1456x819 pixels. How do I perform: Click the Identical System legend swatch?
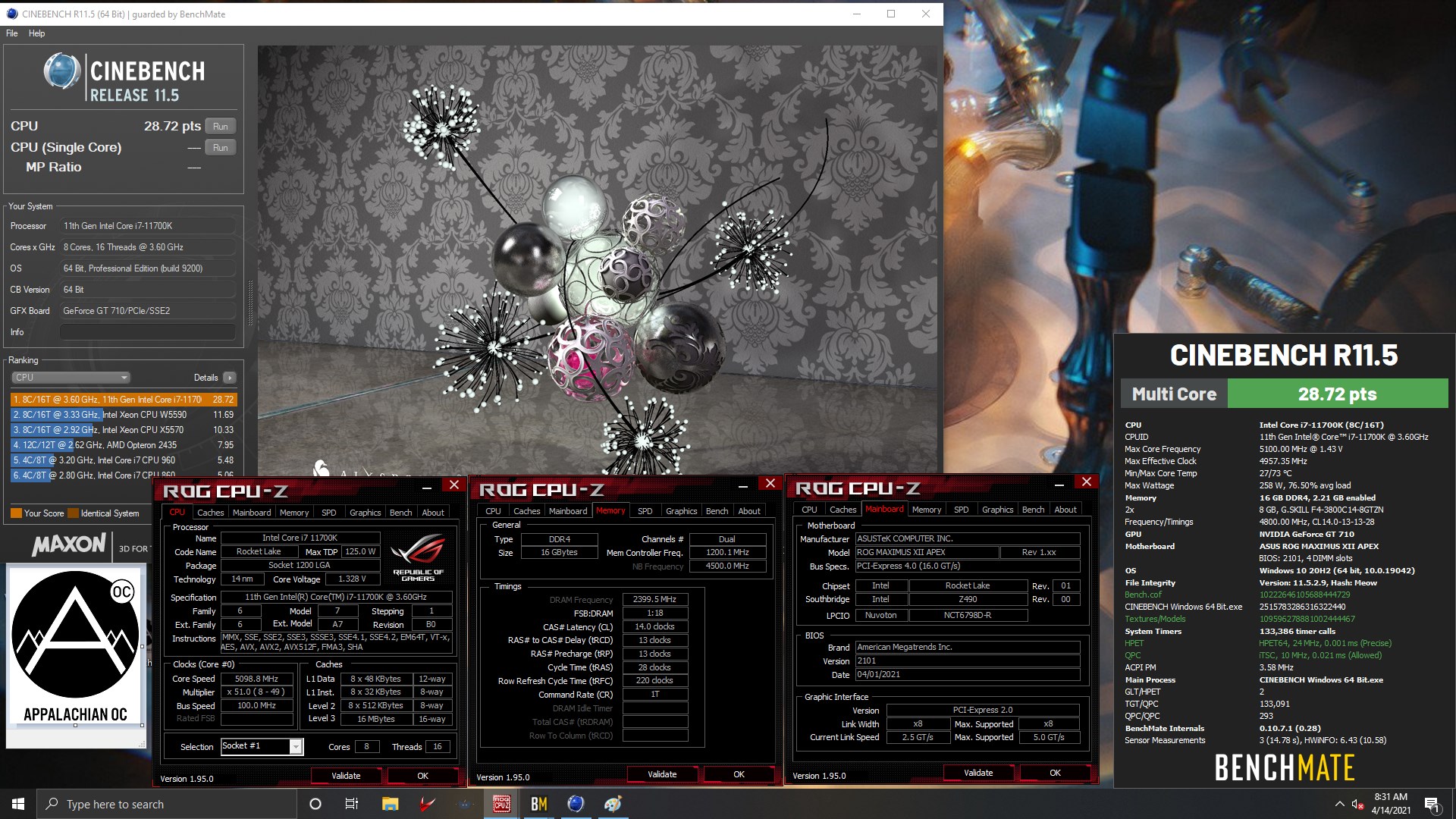click(x=73, y=513)
